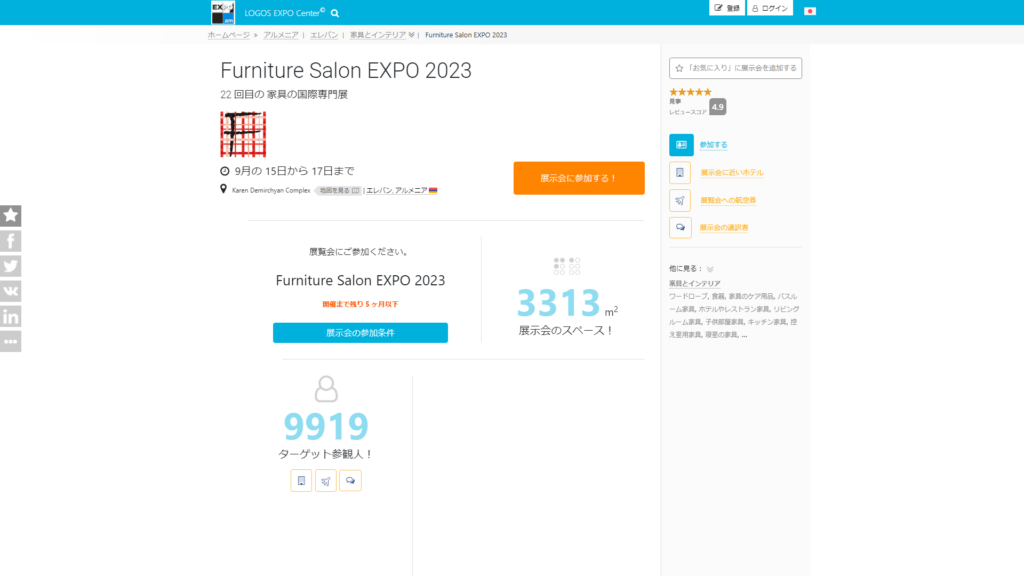This screenshot has width=1024, height=576.
Task: Click hotel icon in right sidebar
Action: coord(680,172)
